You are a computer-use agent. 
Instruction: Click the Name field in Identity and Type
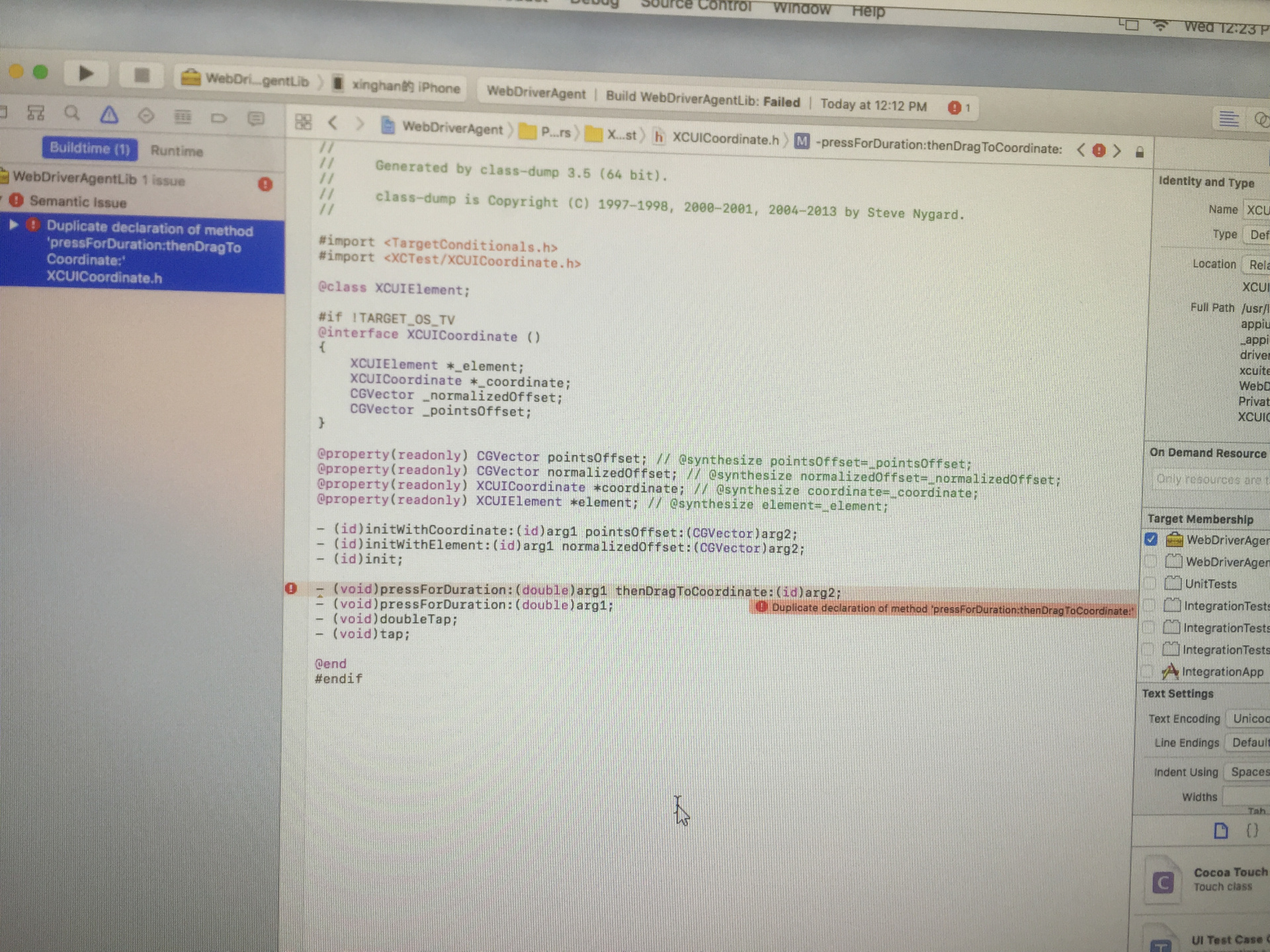point(1257,210)
